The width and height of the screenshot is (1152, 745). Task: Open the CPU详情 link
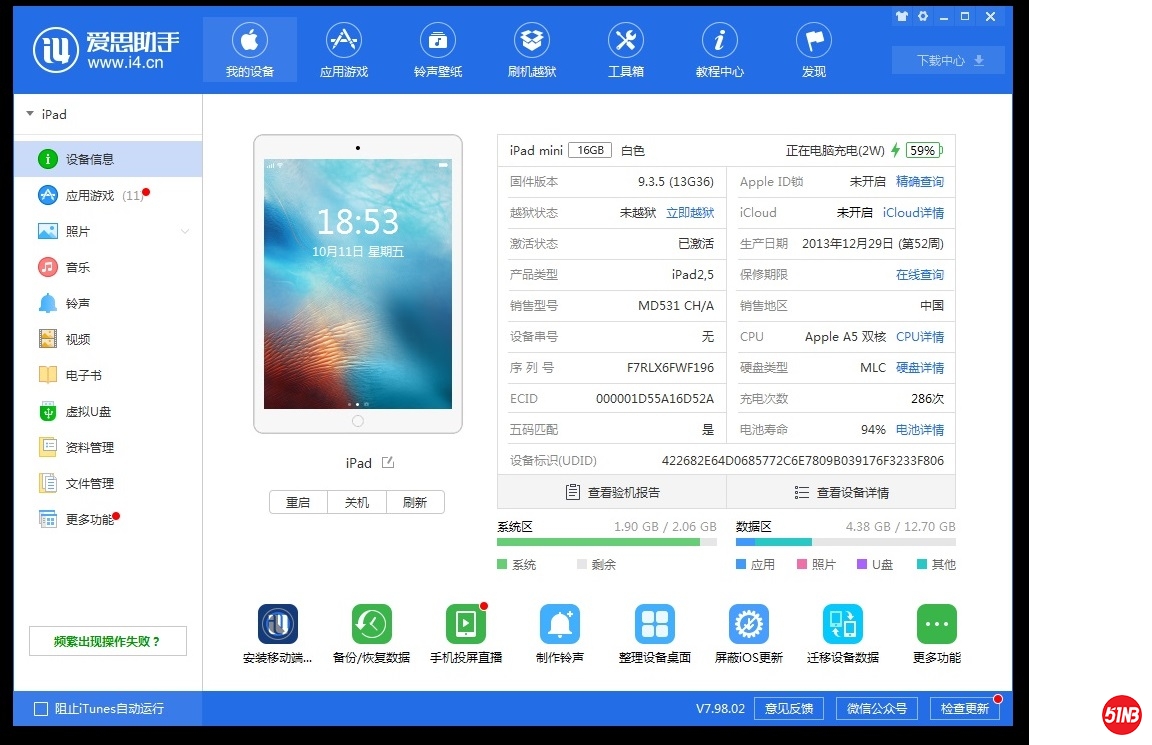920,336
